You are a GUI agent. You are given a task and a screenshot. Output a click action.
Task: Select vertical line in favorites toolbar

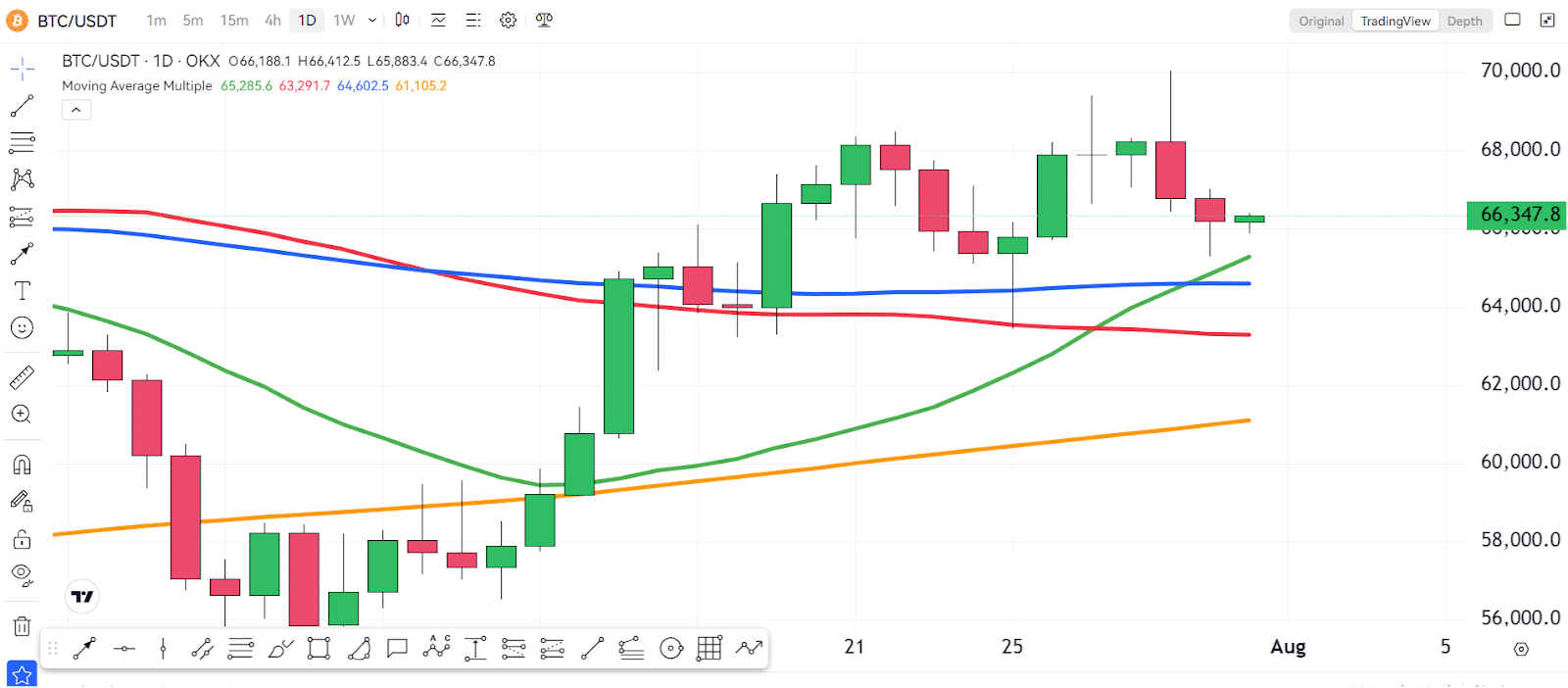(164, 648)
